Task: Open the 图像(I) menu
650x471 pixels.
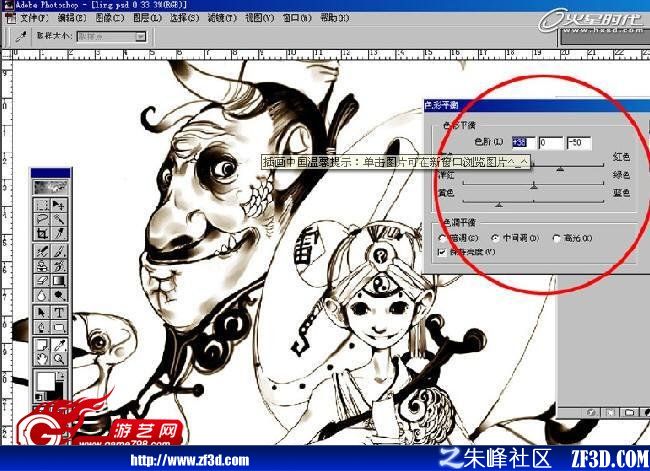Action: [109, 18]
